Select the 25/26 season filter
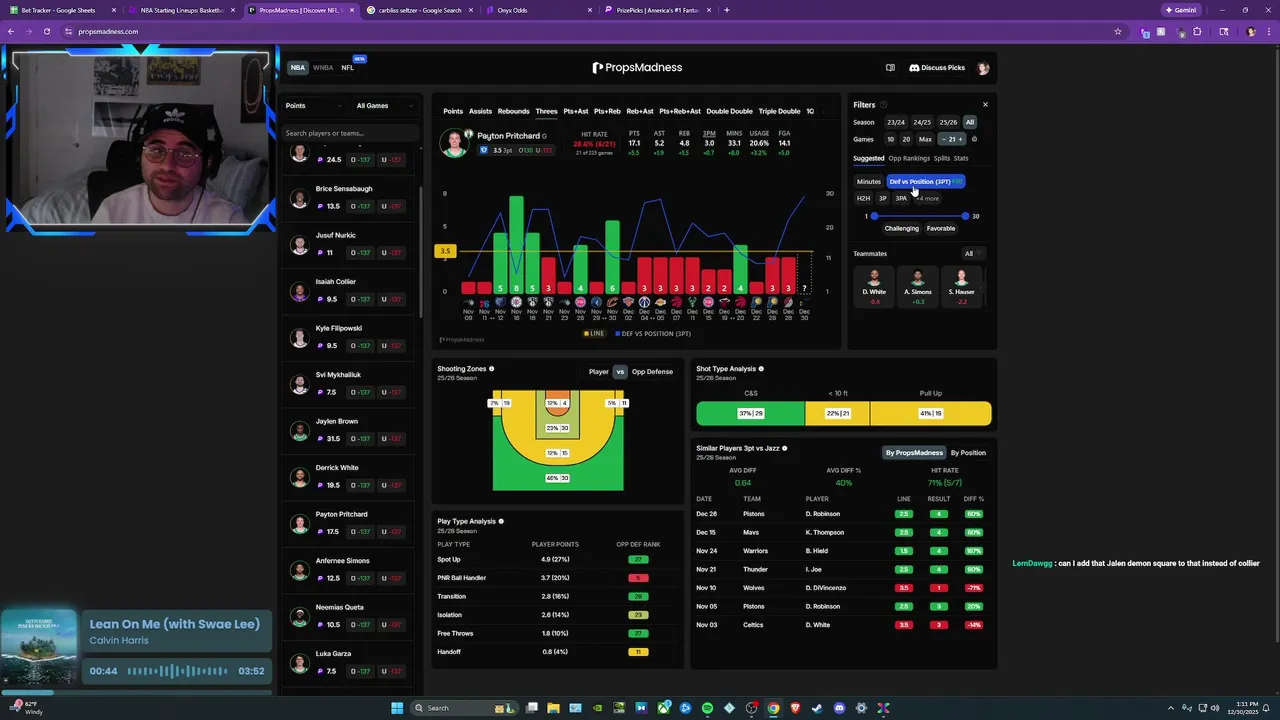The width and height of the screenshot is (1280, 720). click(x=948, y=122)
